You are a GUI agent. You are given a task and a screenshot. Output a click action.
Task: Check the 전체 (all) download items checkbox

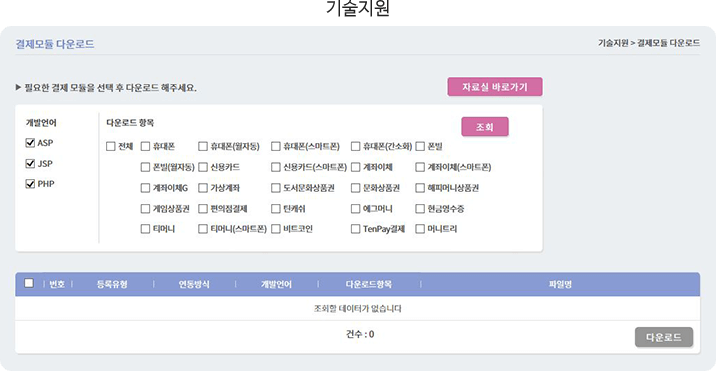pyautogui.click(x=111, y=147)
